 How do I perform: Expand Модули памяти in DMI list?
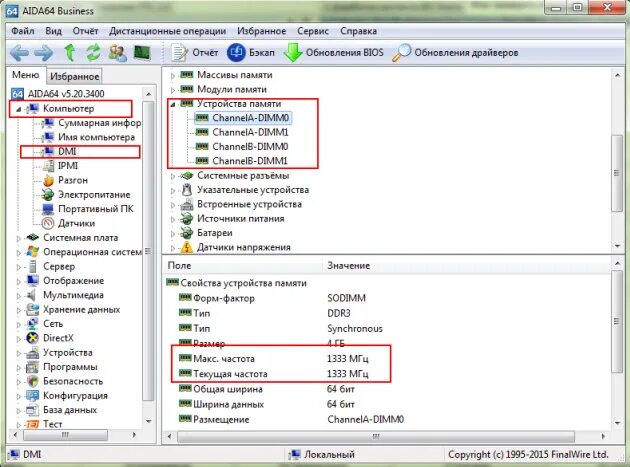tap(173, 90)
